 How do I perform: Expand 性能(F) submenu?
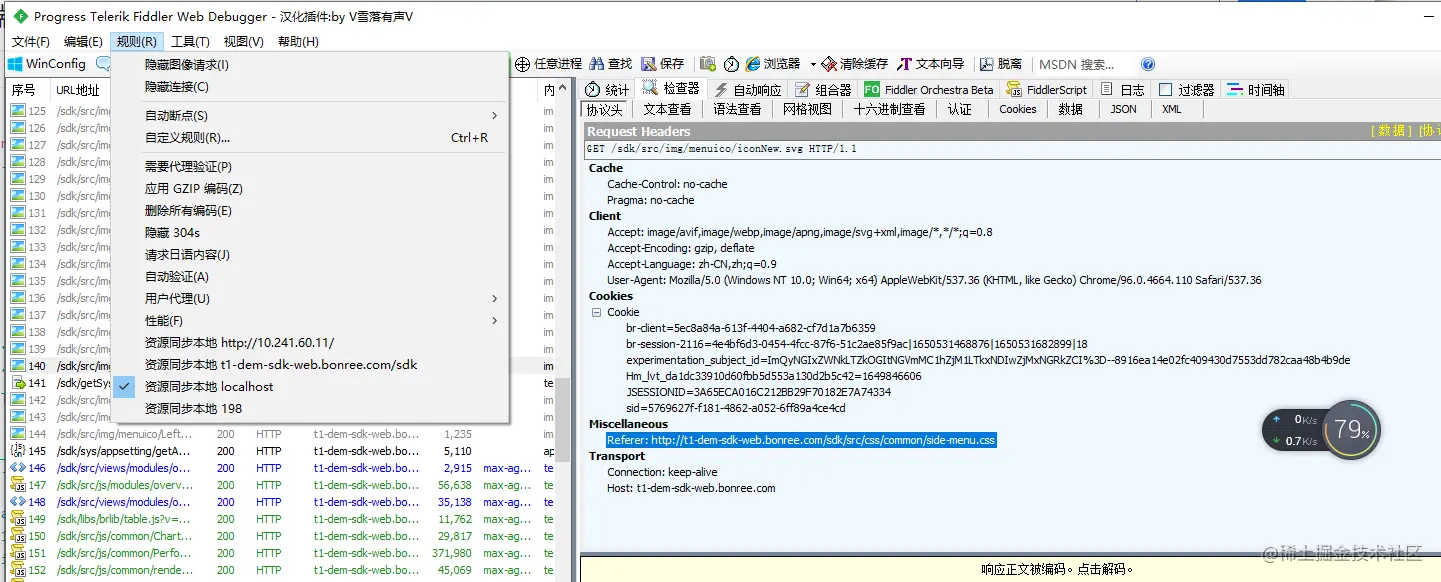coord(310,321)
